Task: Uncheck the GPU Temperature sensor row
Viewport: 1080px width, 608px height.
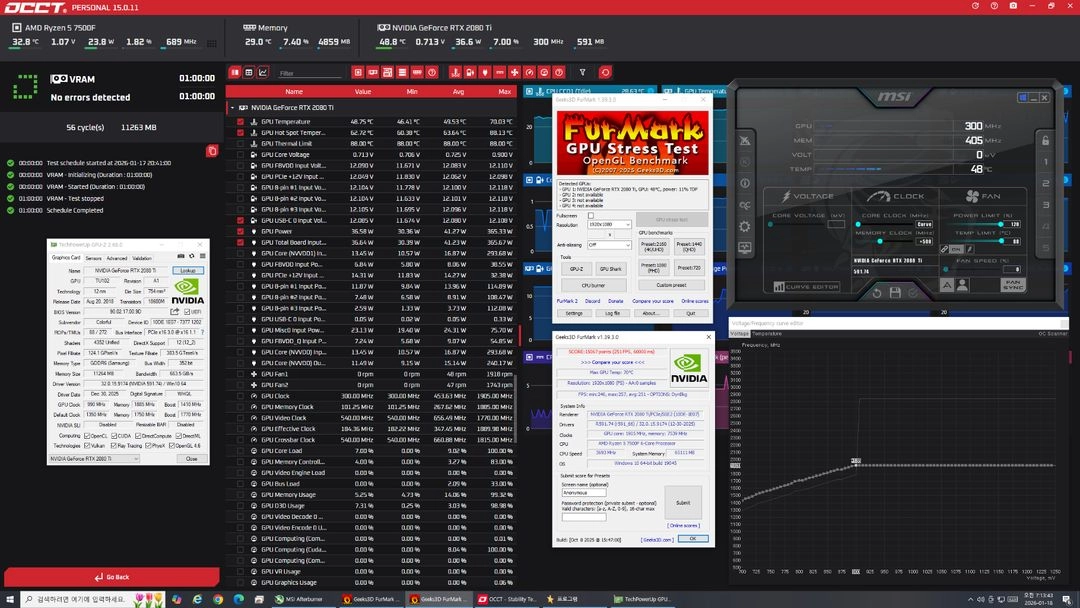Action: (240, 122)
